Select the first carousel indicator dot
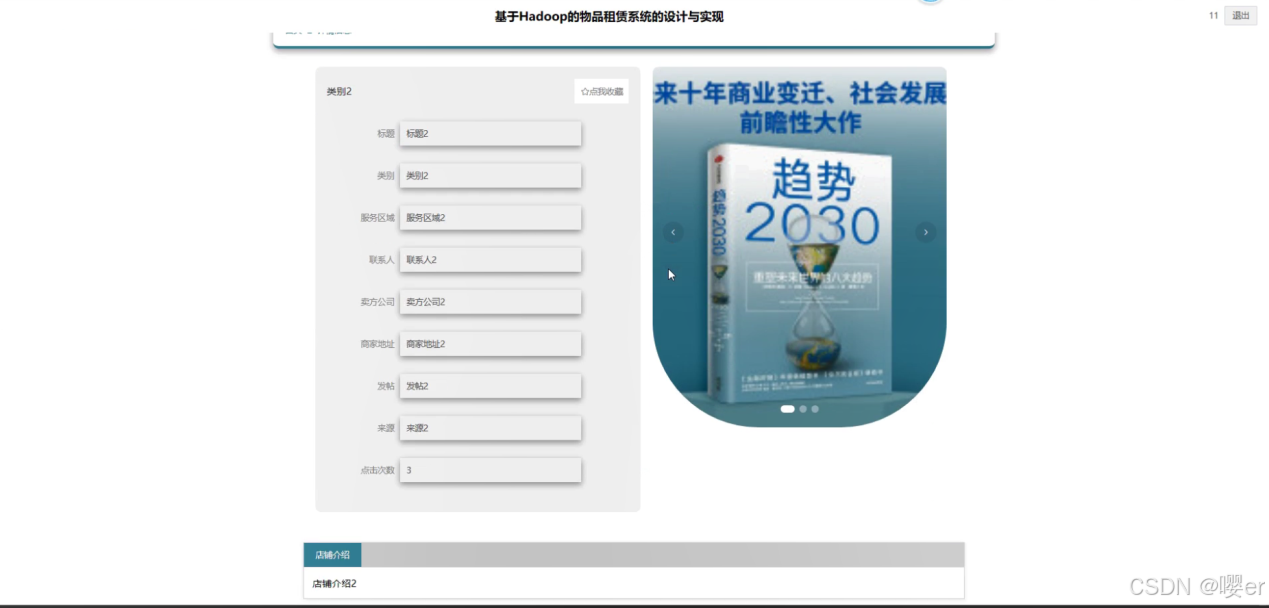 (787, 409)
